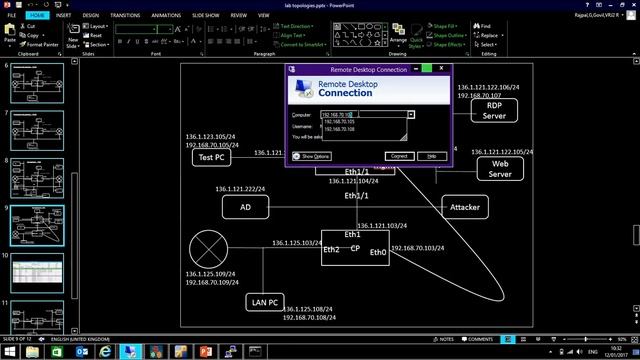Open the INSERT tab
The height and width of the screenshot is (360, 640).
63,16
